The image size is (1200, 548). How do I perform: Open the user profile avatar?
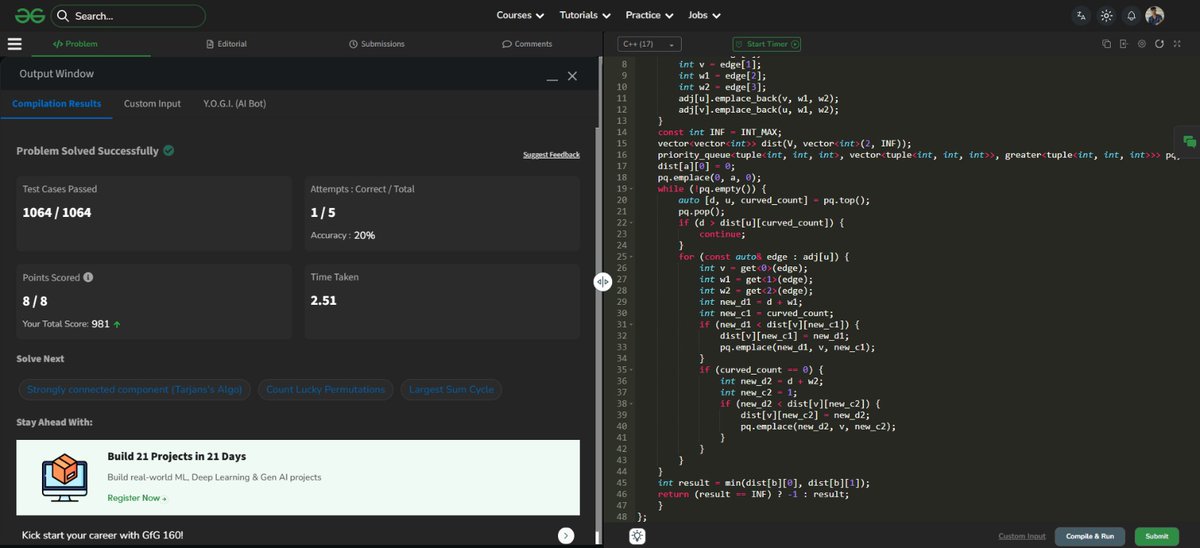[1155, 15]
